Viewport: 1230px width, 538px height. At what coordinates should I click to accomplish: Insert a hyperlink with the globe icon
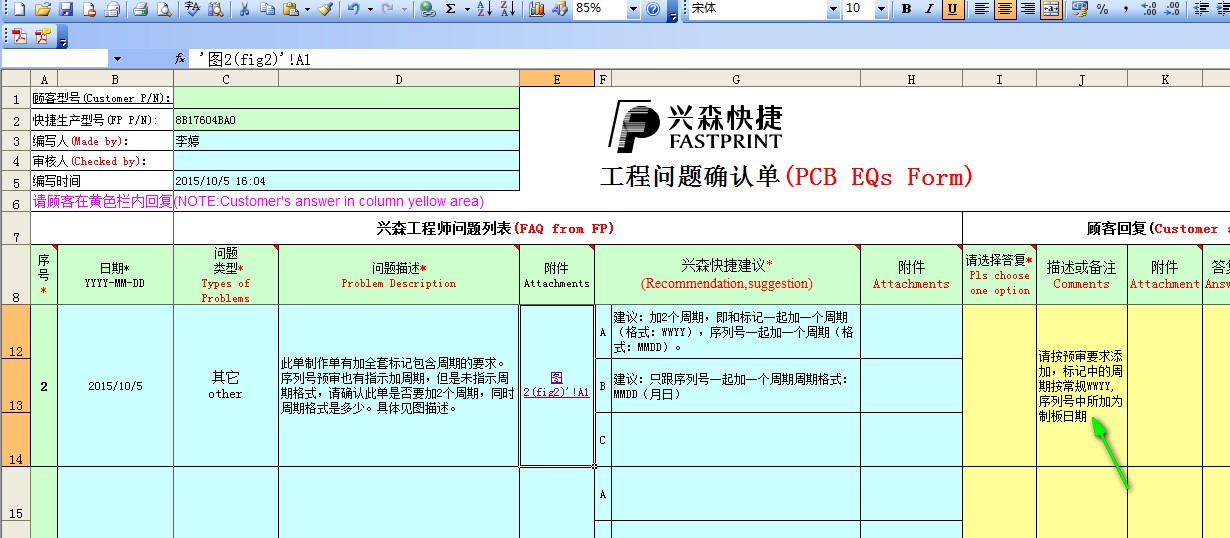click(x=428, y=9)
